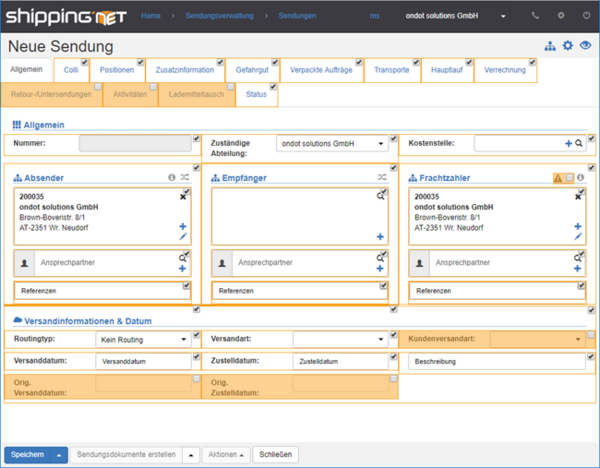Open settings gear next to Neue Sendung title

coord(568,46)
